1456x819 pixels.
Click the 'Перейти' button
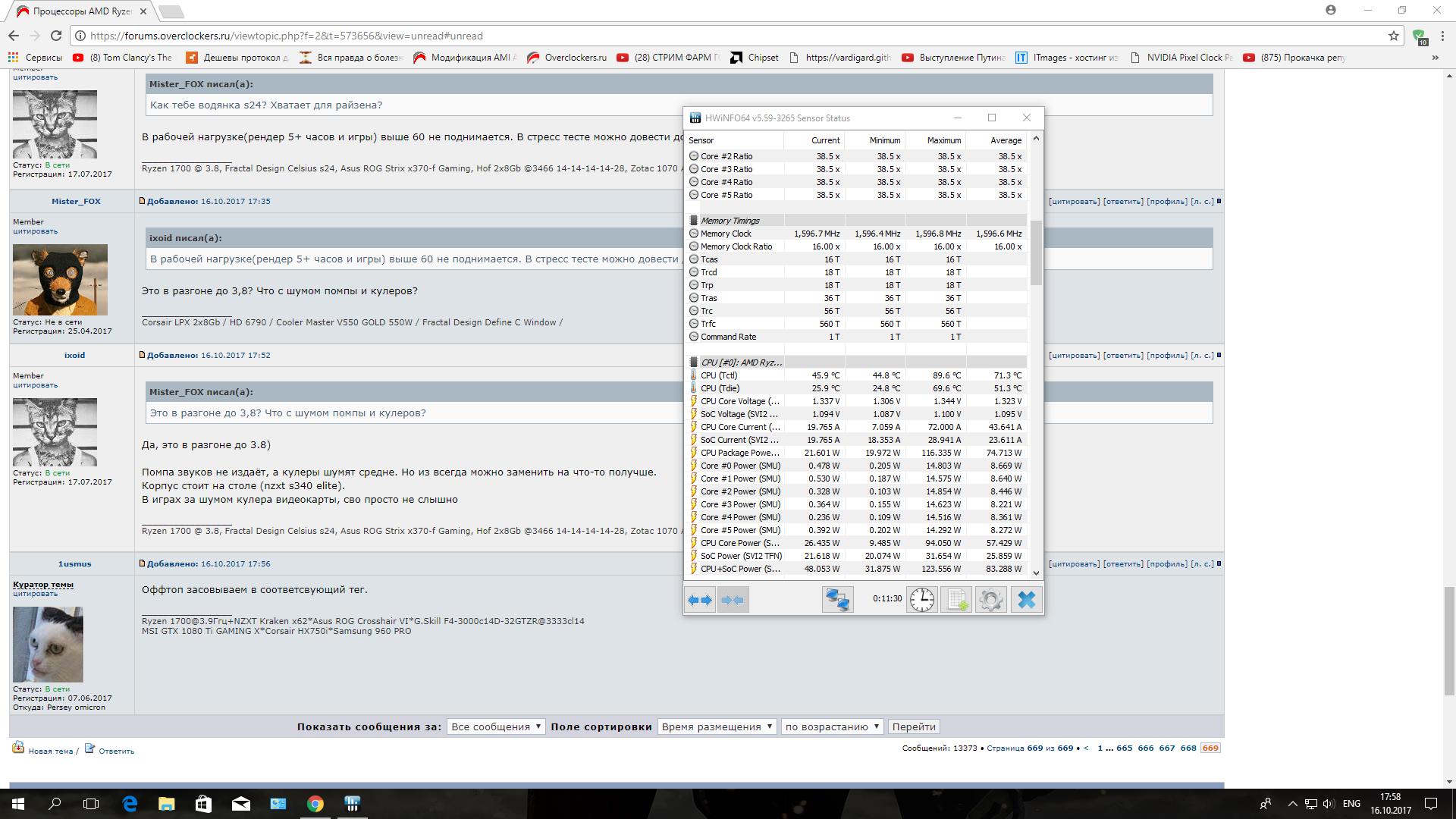[914, 726]
